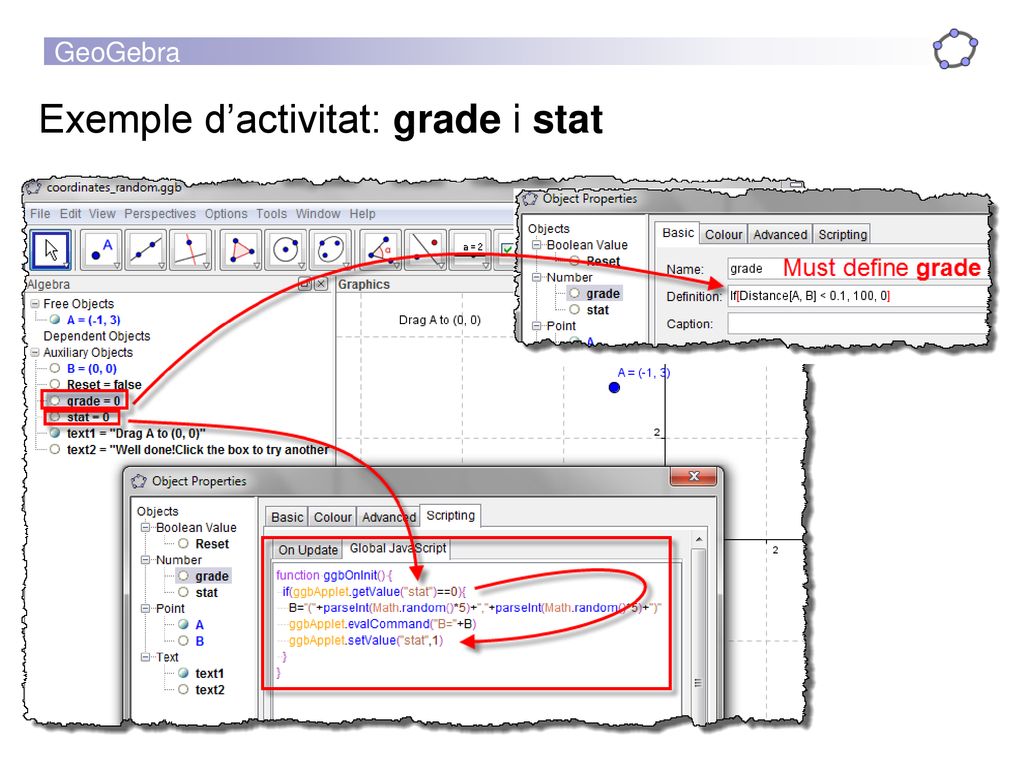Switch to Colour tab in lower Object Properties
The width and height of the screenshot is (1024, 768).
332,517
